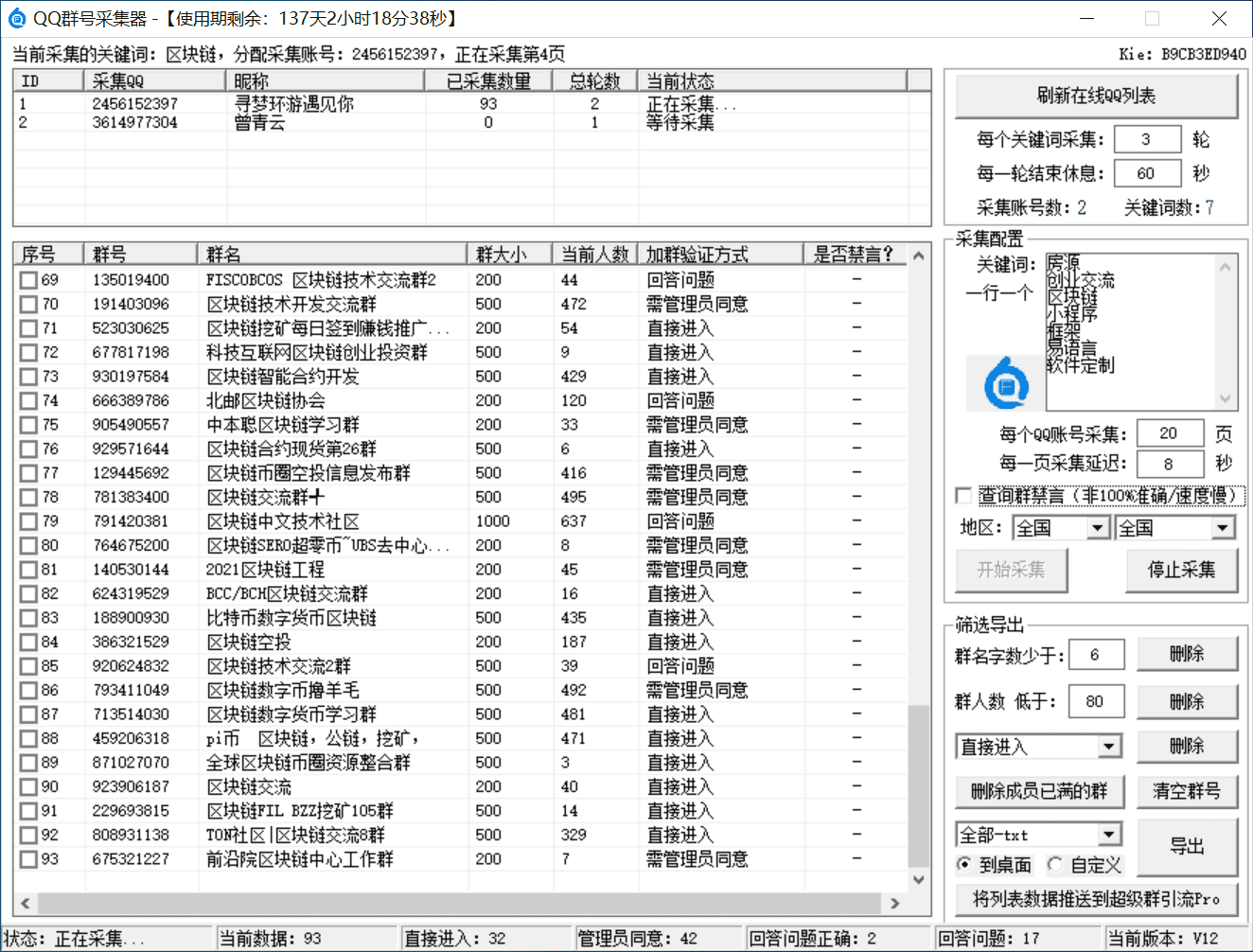Click the 导出 button
Viewport: 1253px width, 952px height.
pyautogui.click(x=1187, y=846)
